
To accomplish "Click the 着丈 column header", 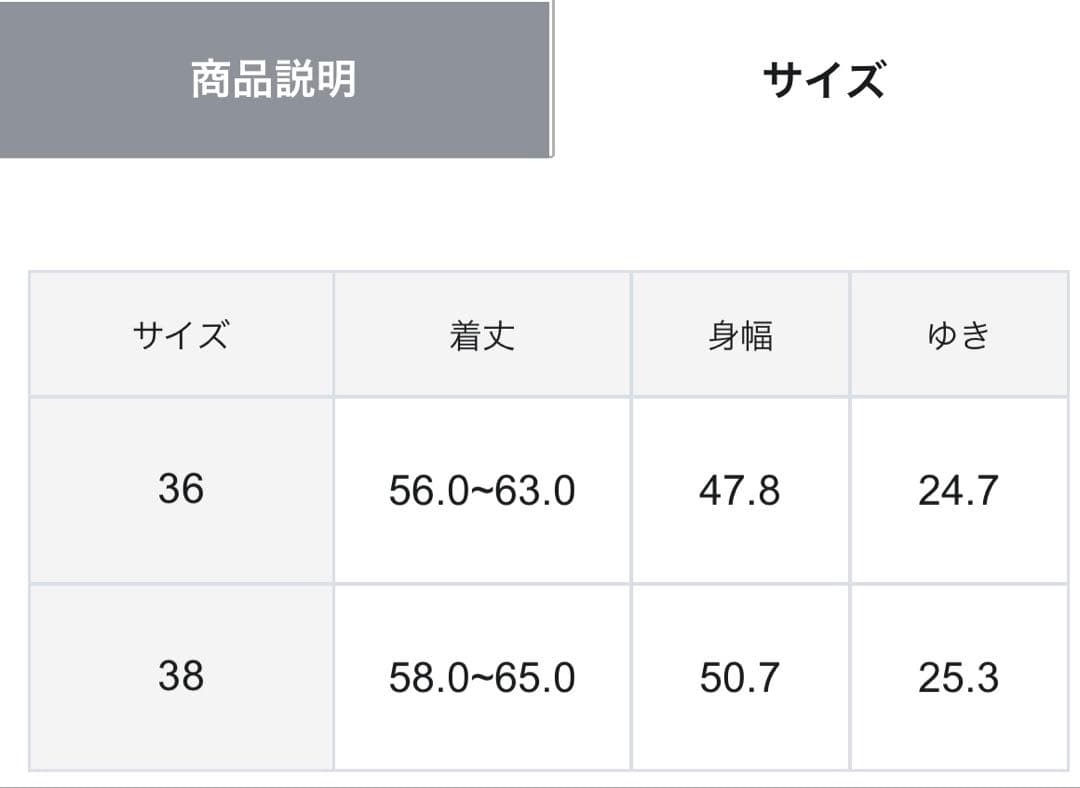I will tap(482, 335).
